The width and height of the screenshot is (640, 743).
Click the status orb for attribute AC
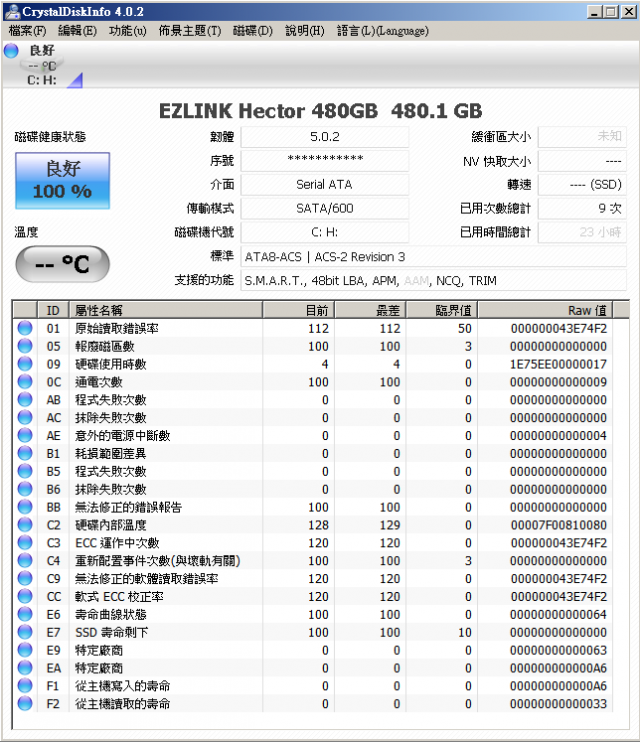pyautogui.click(x=25, y=417)
